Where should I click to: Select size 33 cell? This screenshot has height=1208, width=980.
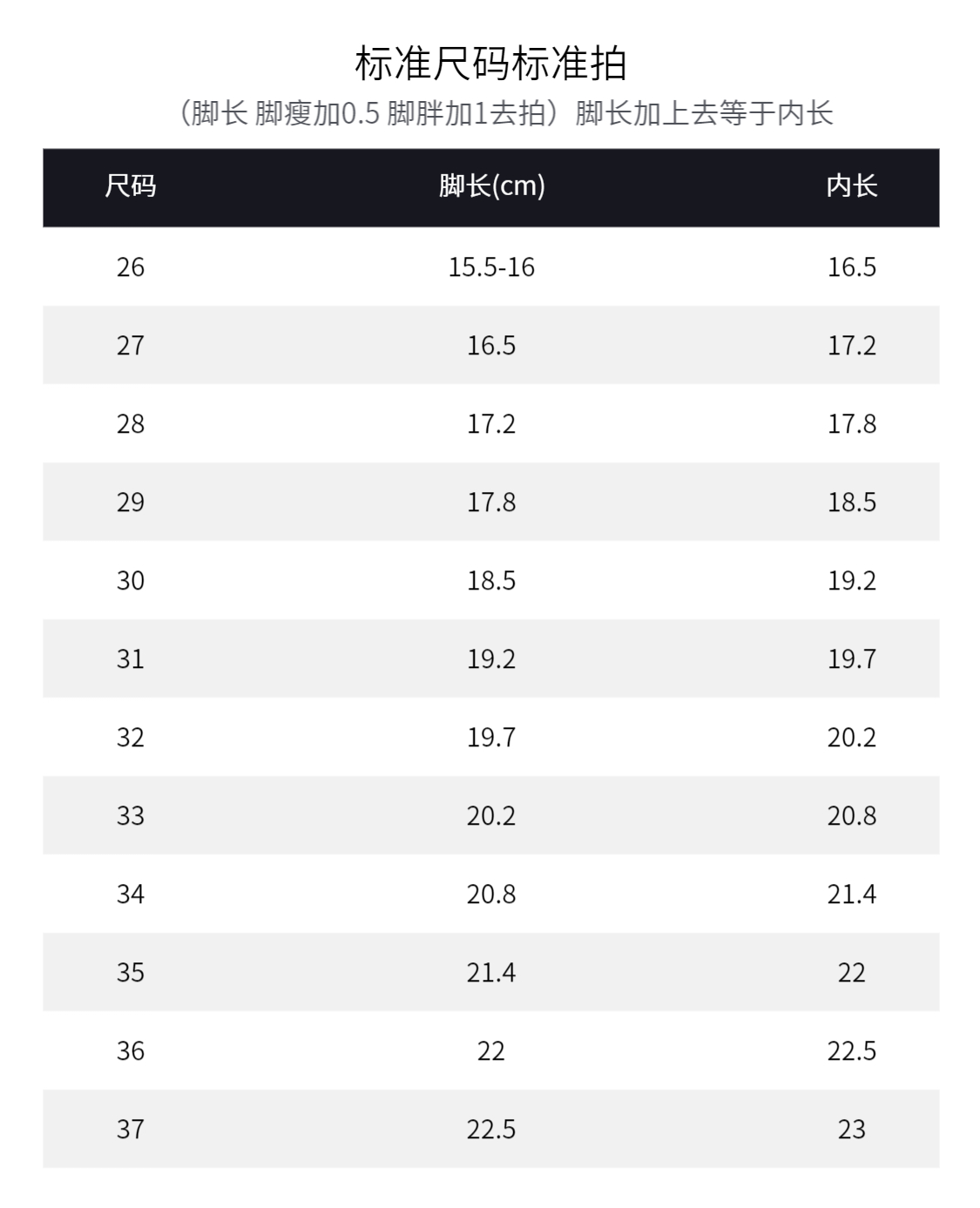[131, 815]
